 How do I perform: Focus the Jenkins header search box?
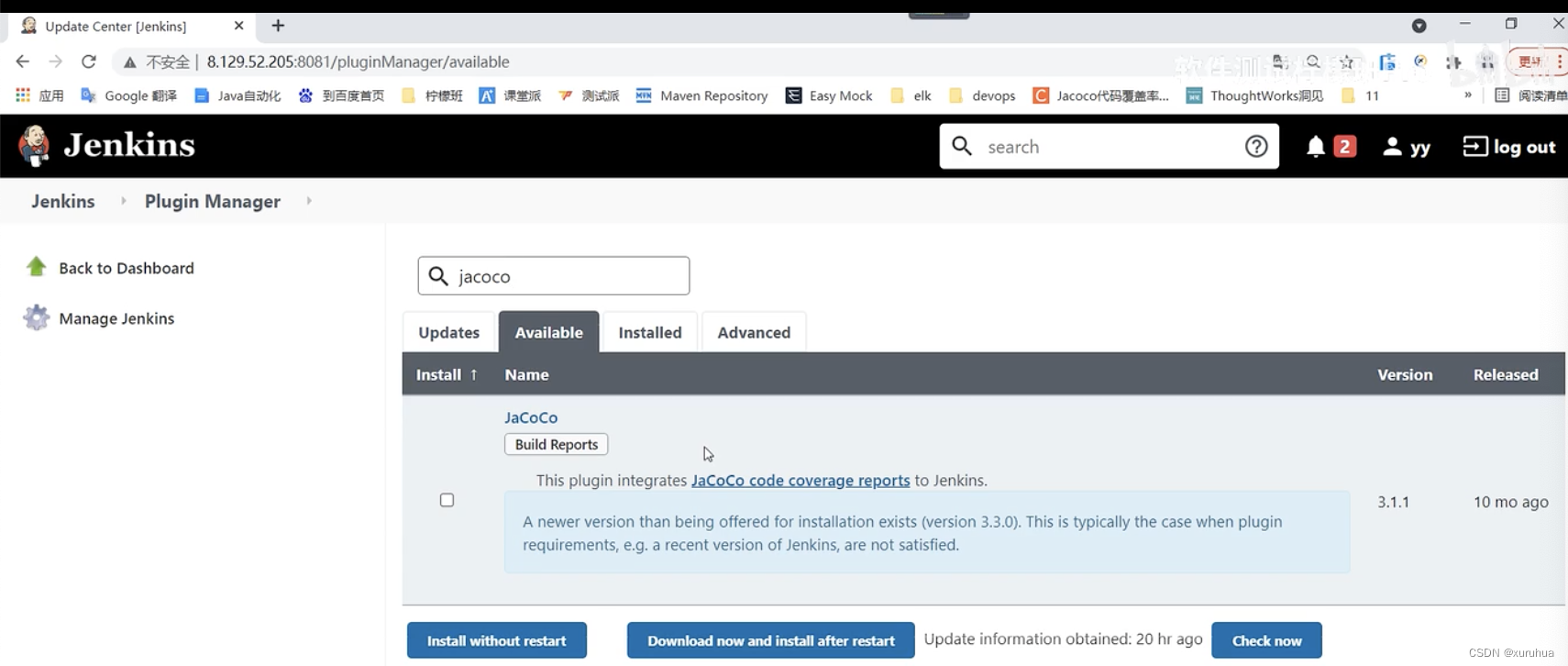pyautogui.click(x=1109, y=147)
